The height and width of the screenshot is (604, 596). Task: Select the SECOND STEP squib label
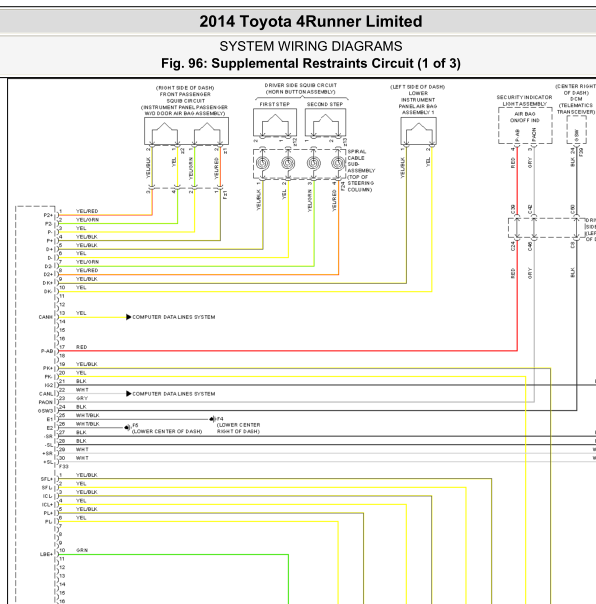(x=325, y=104)
